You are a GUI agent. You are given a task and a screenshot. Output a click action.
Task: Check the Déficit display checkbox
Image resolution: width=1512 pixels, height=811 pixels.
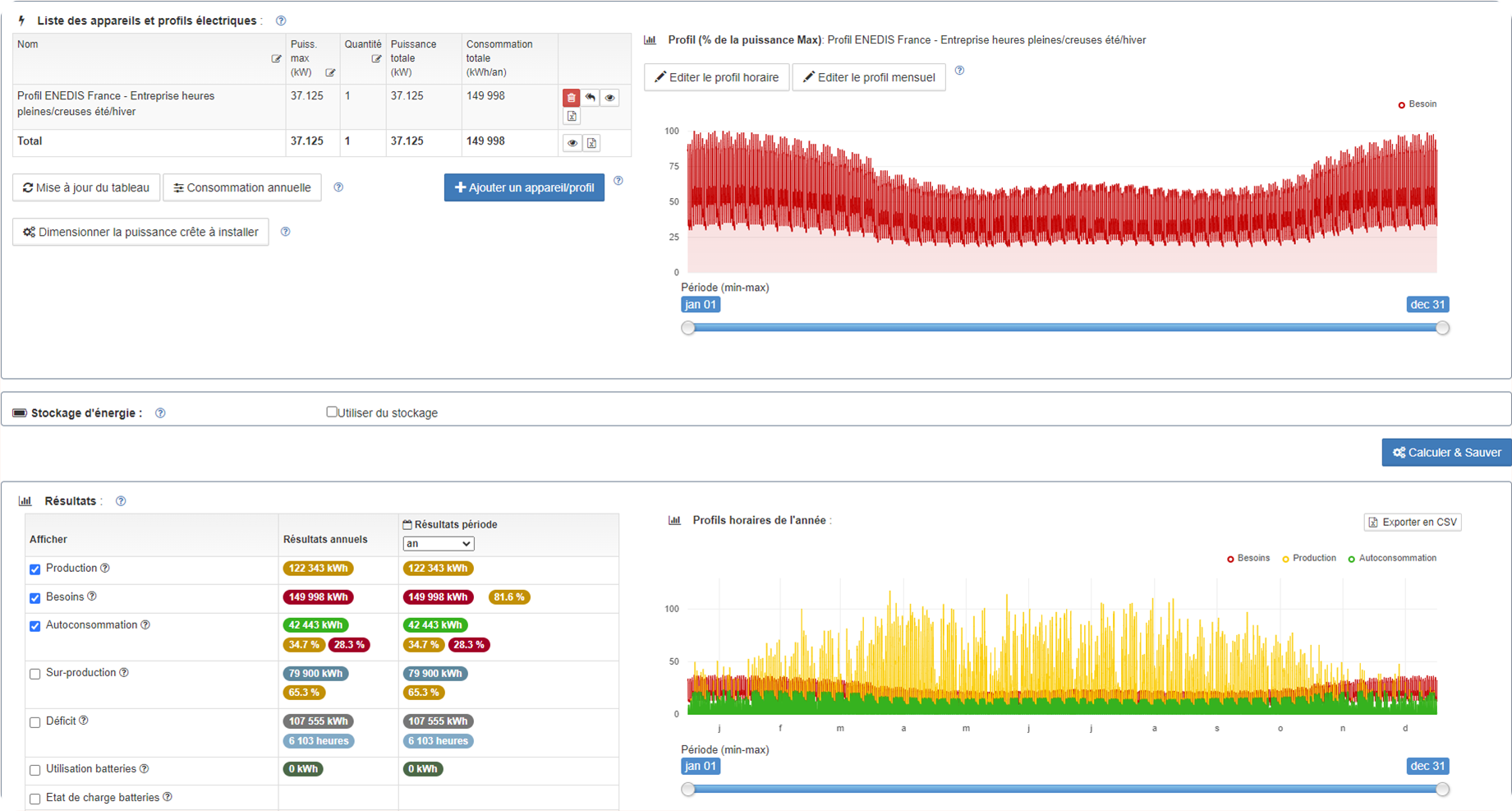pyautogui.click(x=35, y=722)
